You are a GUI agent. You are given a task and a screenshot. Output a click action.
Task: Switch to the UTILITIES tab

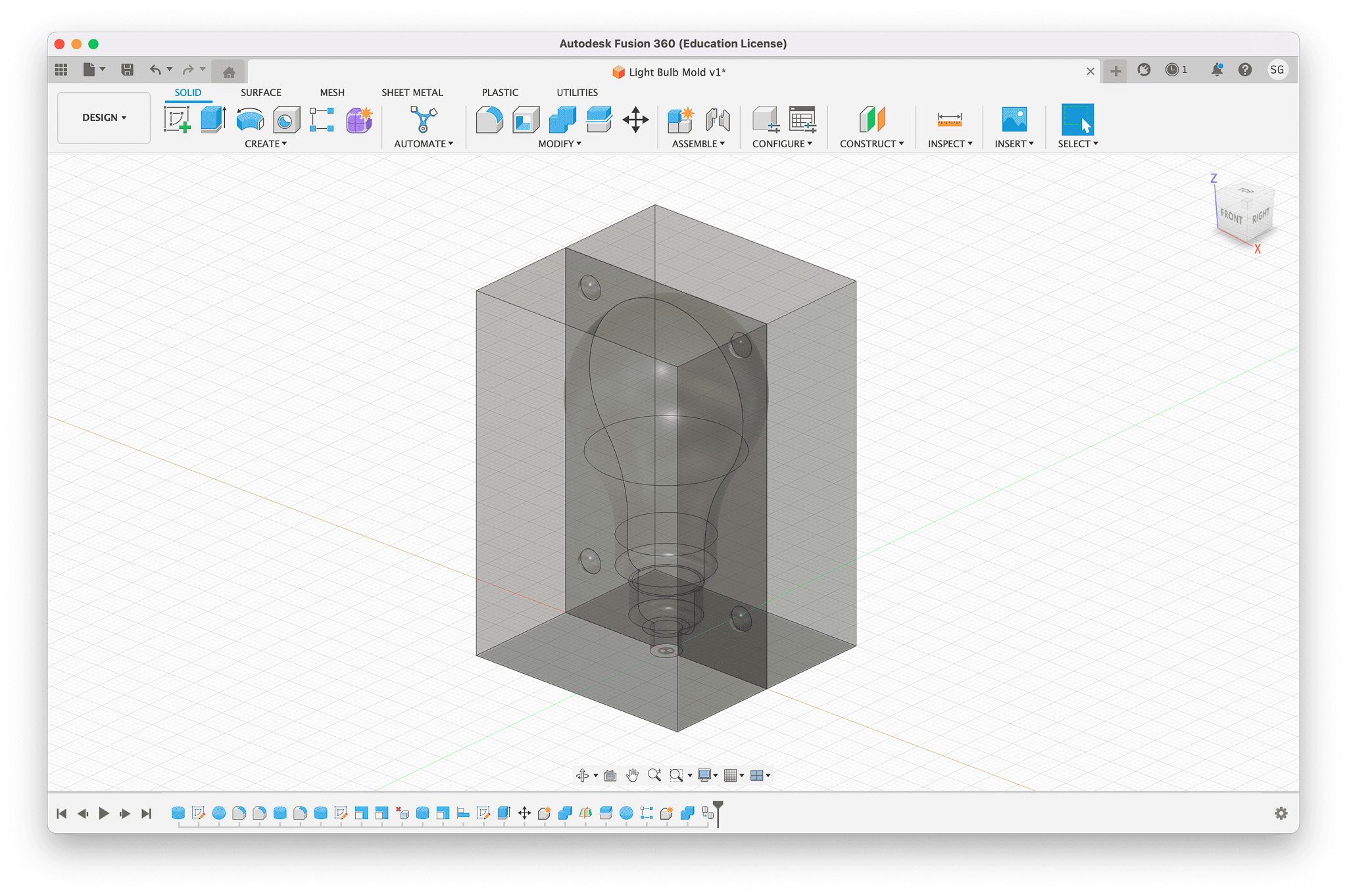(x=577, y=93)
